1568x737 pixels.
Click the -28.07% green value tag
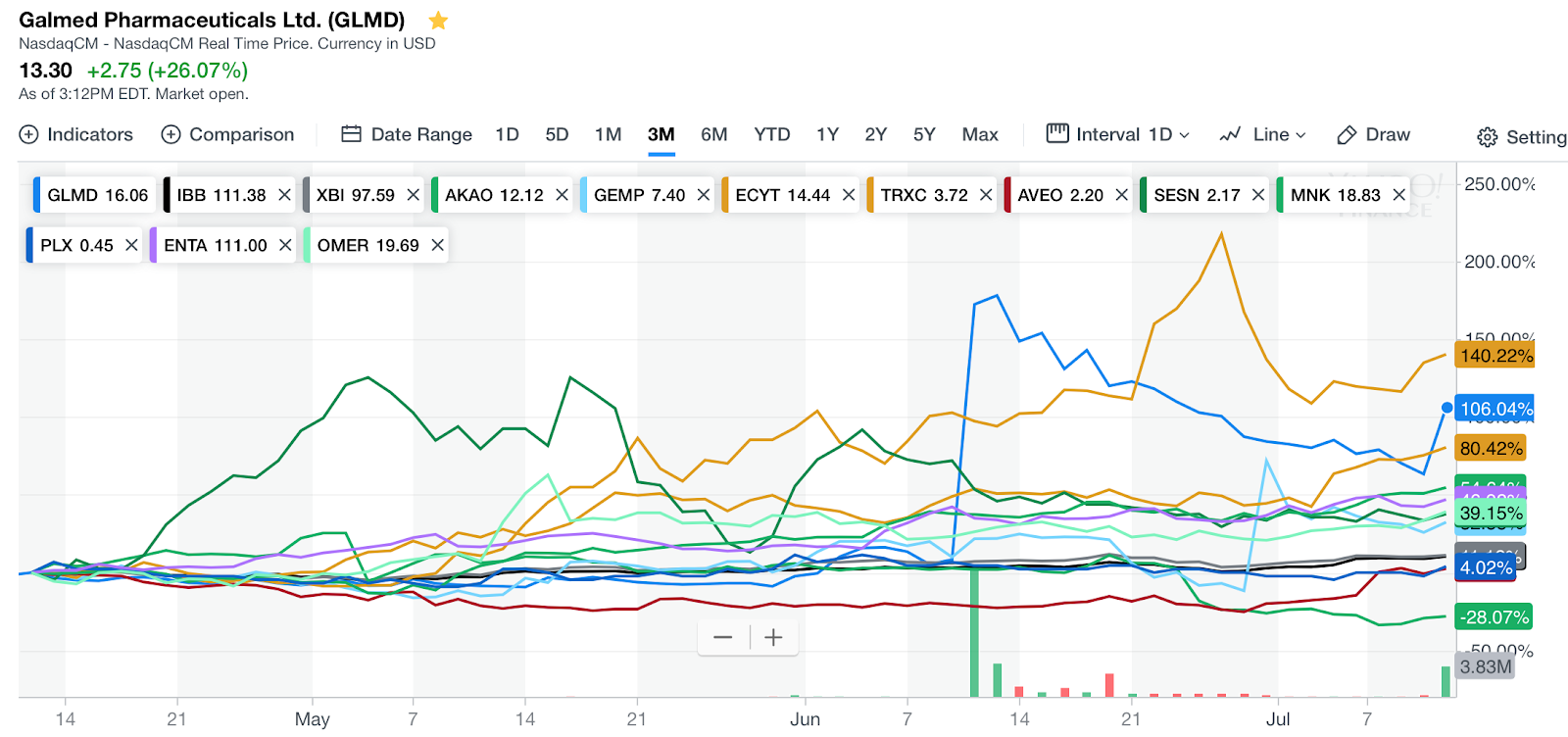1494,617
